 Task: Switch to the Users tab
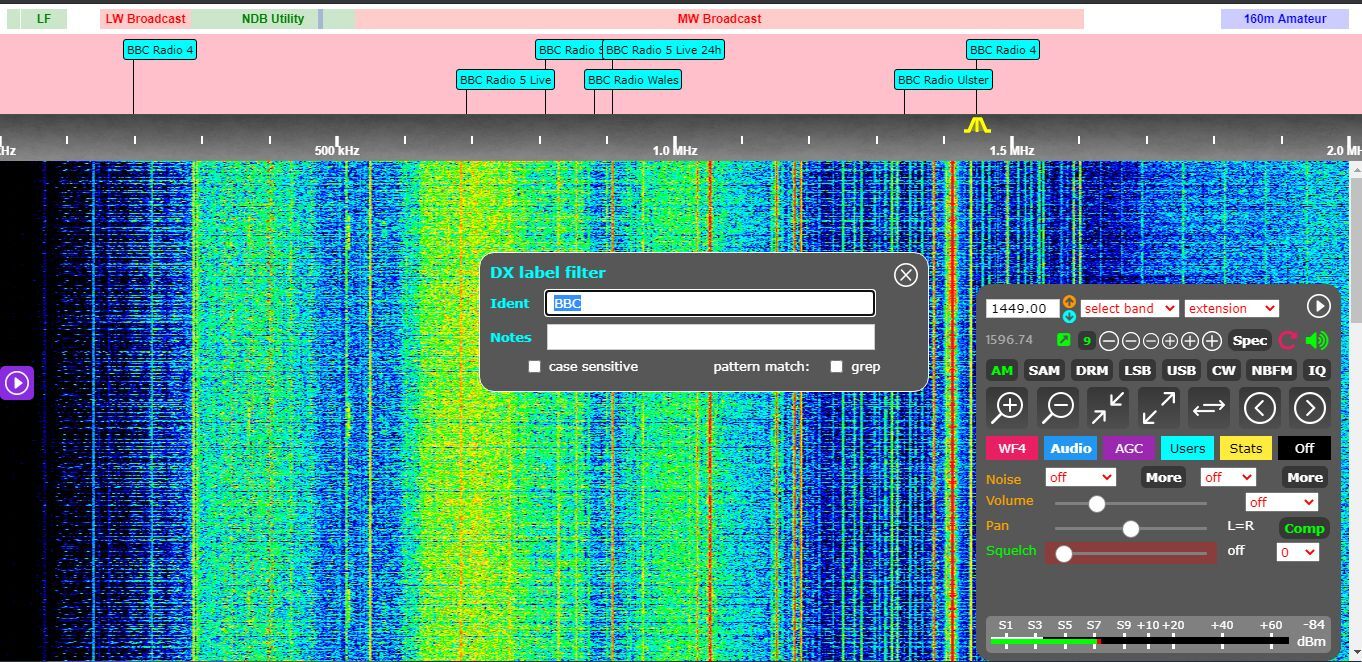pyautogui.click(x=1187, y=448)
